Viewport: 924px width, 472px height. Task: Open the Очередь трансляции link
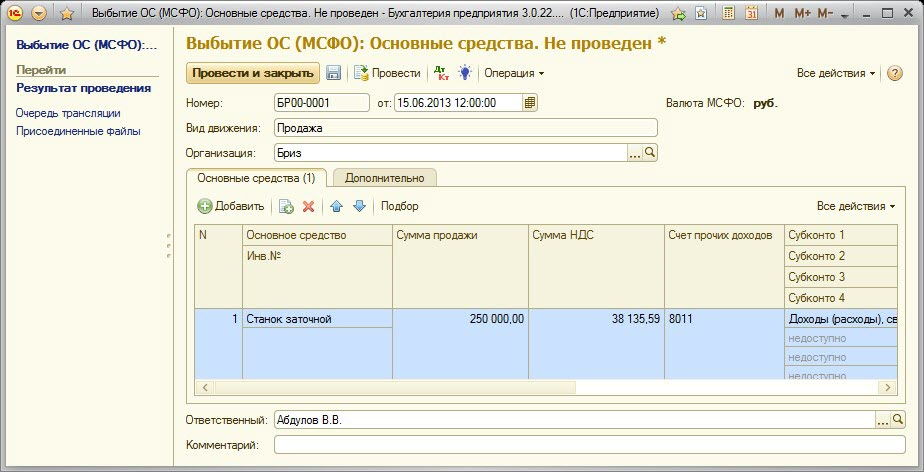tap(68, 113)
